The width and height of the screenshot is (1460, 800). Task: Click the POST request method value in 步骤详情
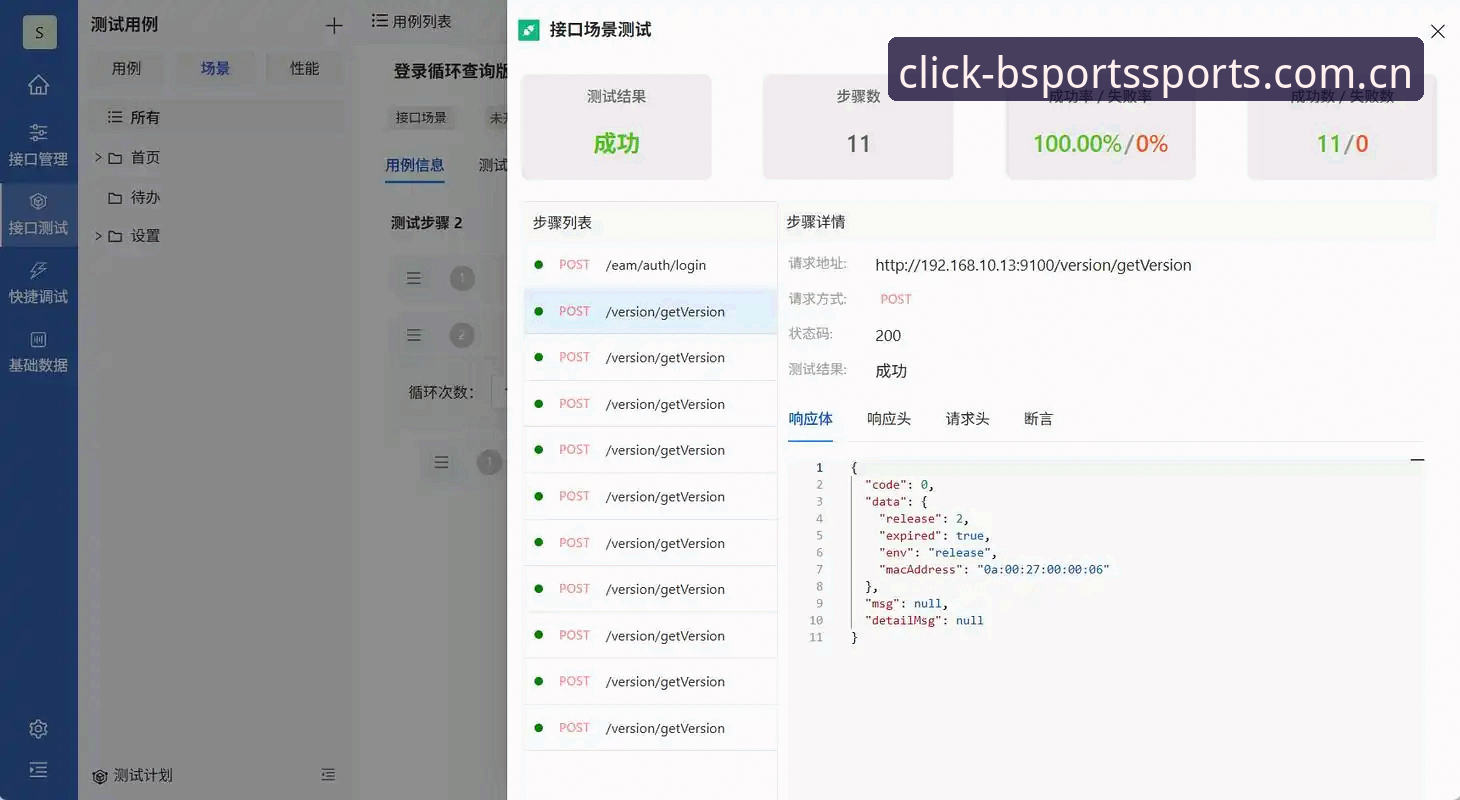[896, 299]
